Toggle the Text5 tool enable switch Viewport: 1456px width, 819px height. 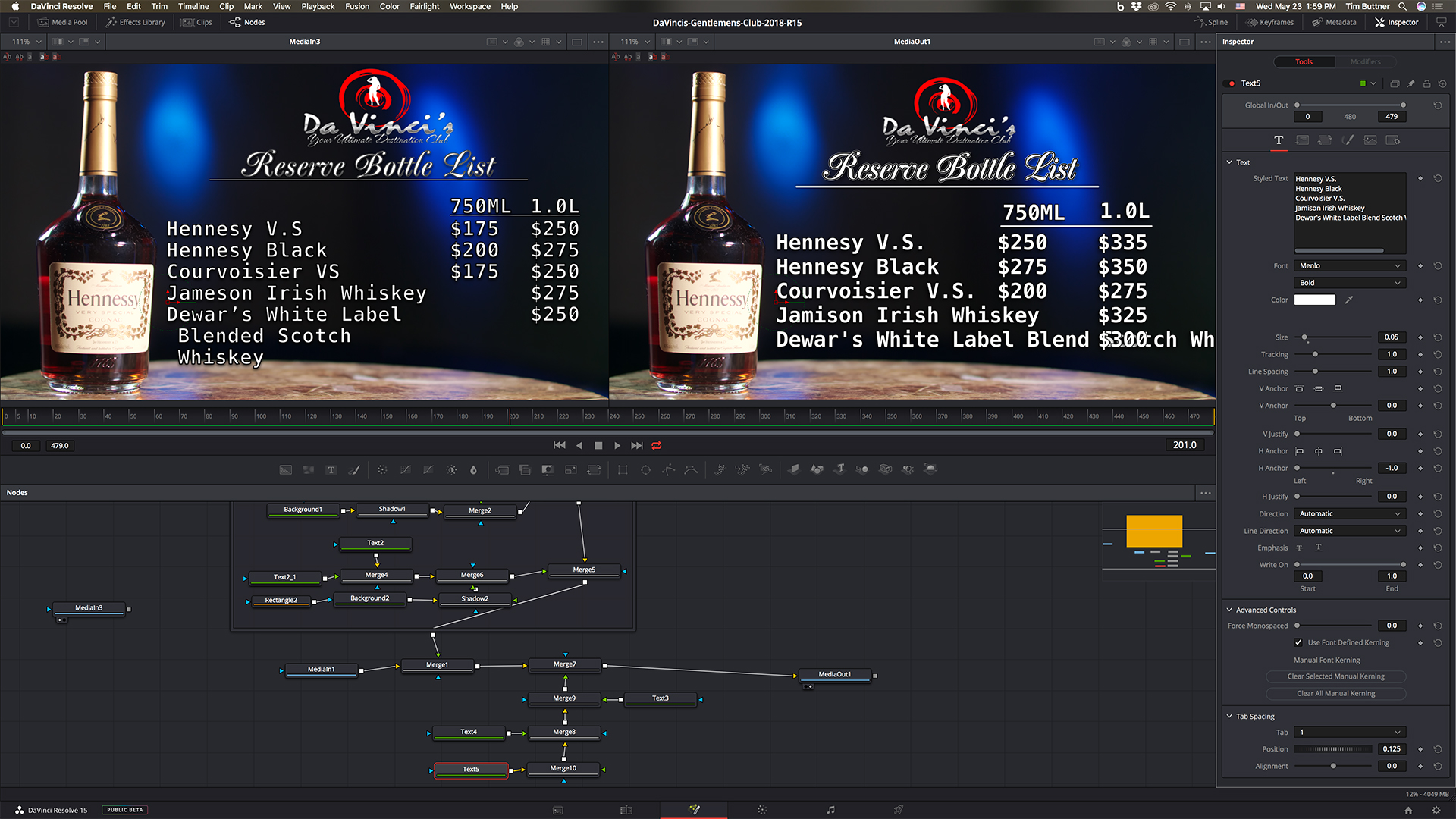tap(1230, 83)
